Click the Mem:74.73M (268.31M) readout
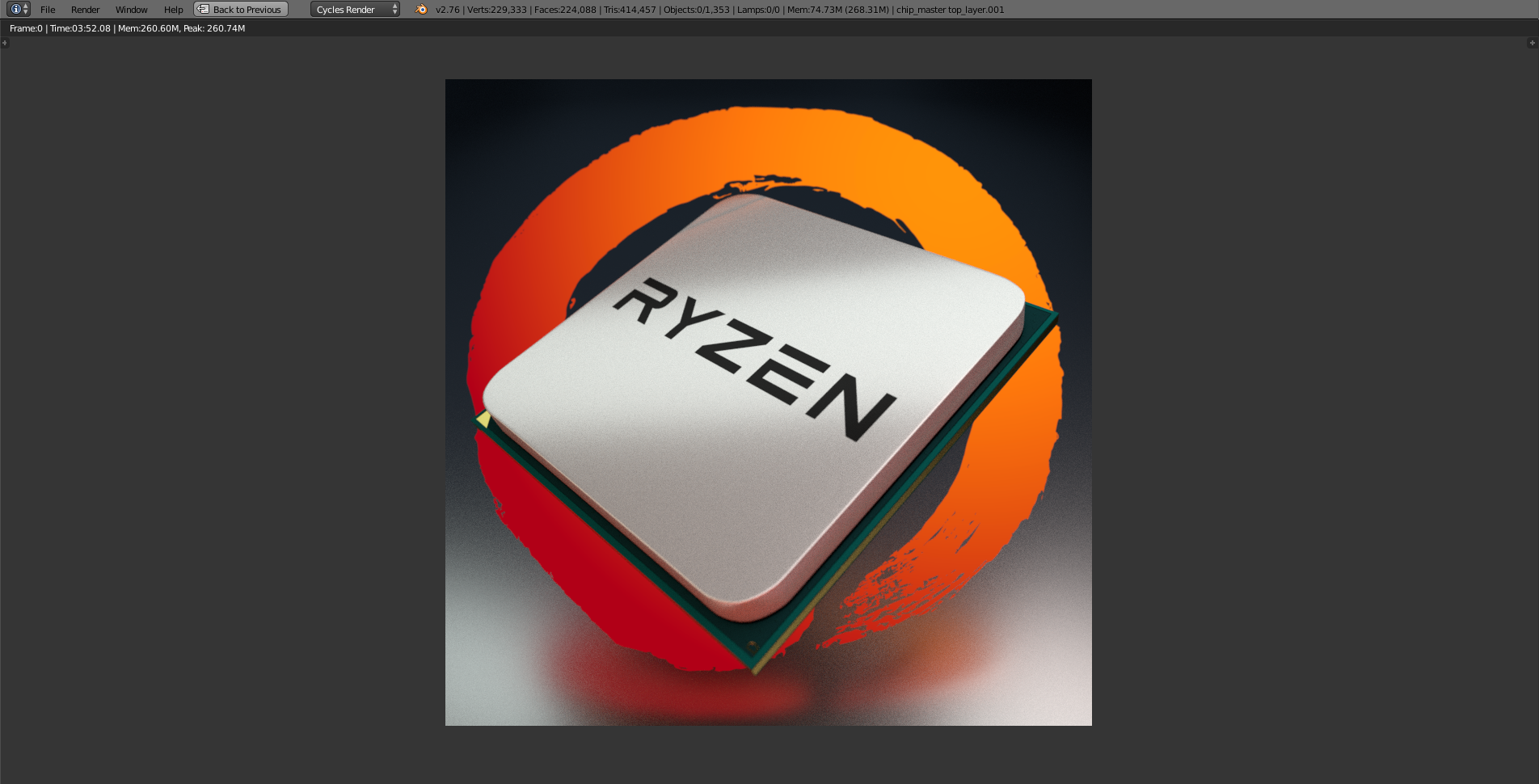The width and height of the screenshot is (1539, 784). (x=837, y=10)
